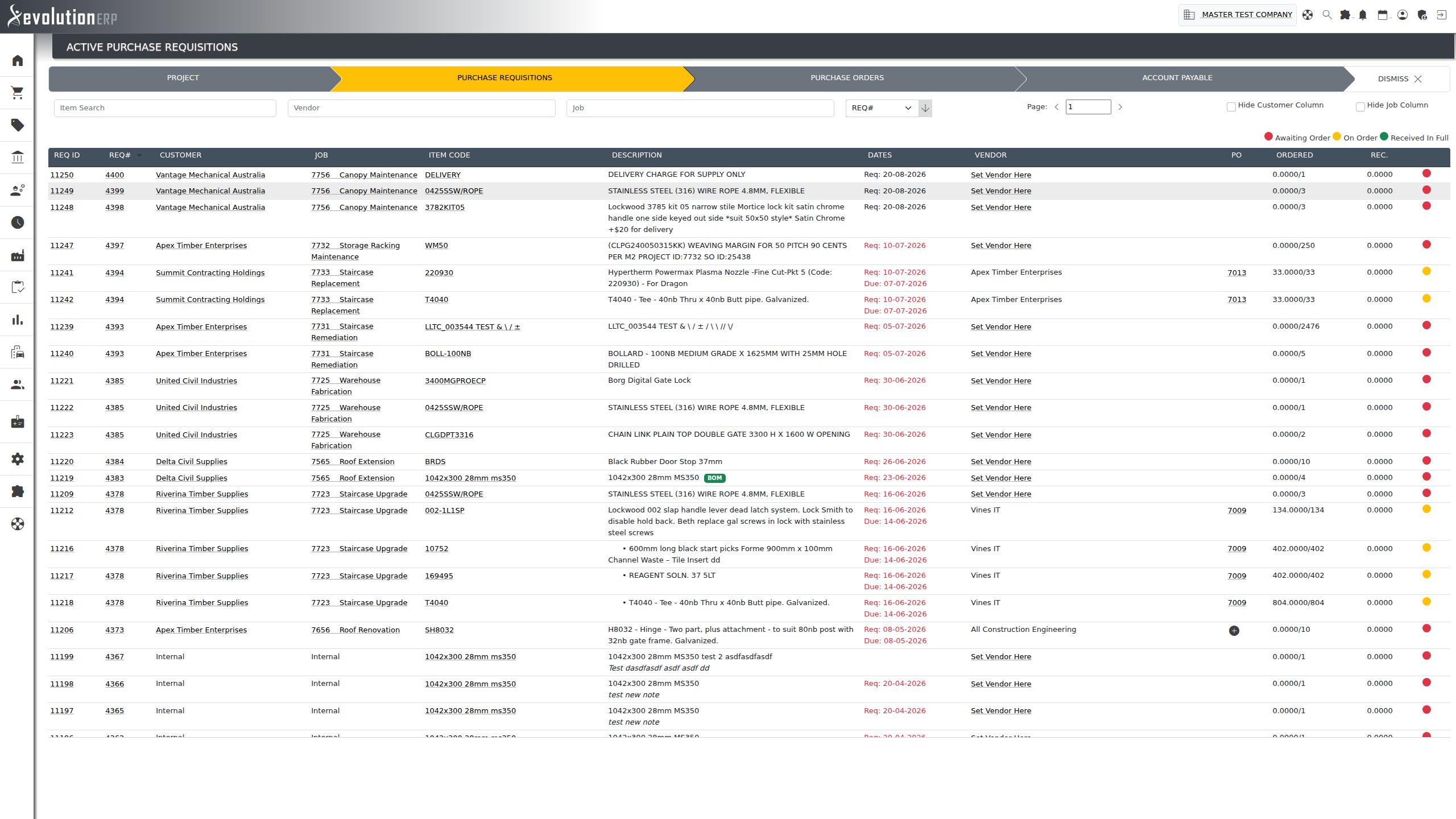Open the clock timesheet sidebar icon
Image resolution: width=1456 pixels, height=819 pixels.
click(x=18, y=222)
